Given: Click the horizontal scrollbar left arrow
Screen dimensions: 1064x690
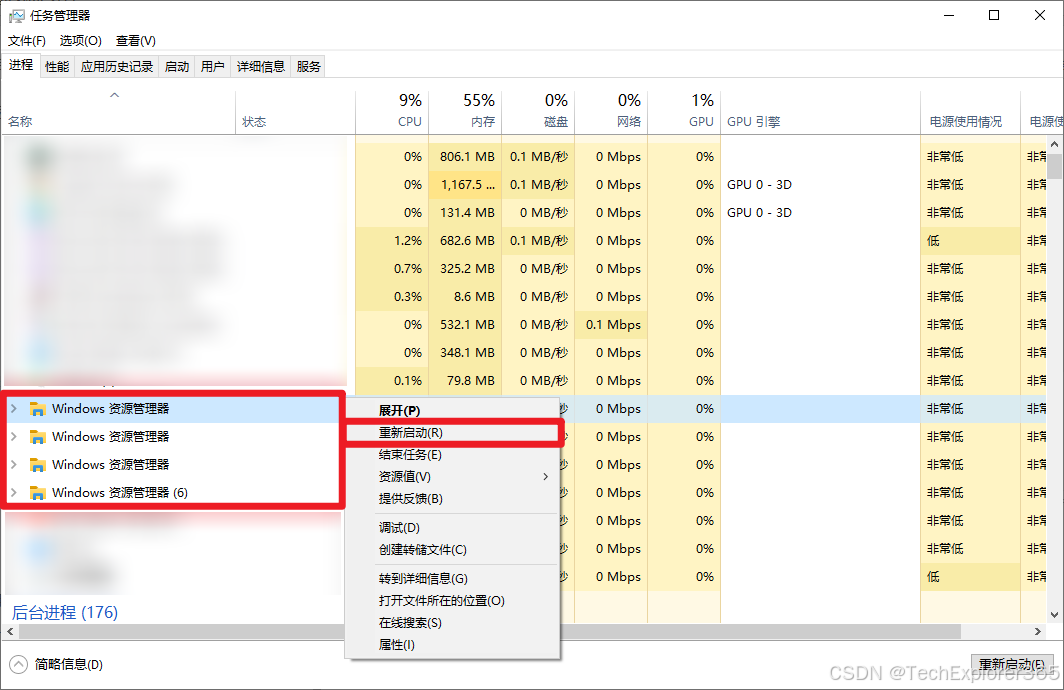Looking at the screenshot, I should click(x=10, y=632).
